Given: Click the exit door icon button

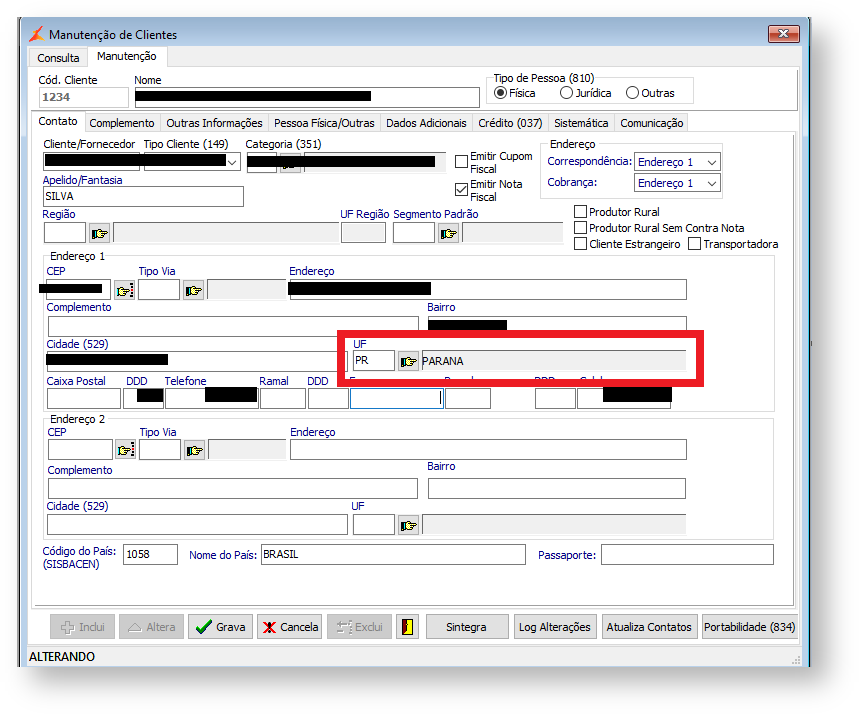Looking at the screenshot, I should (408, 627).
